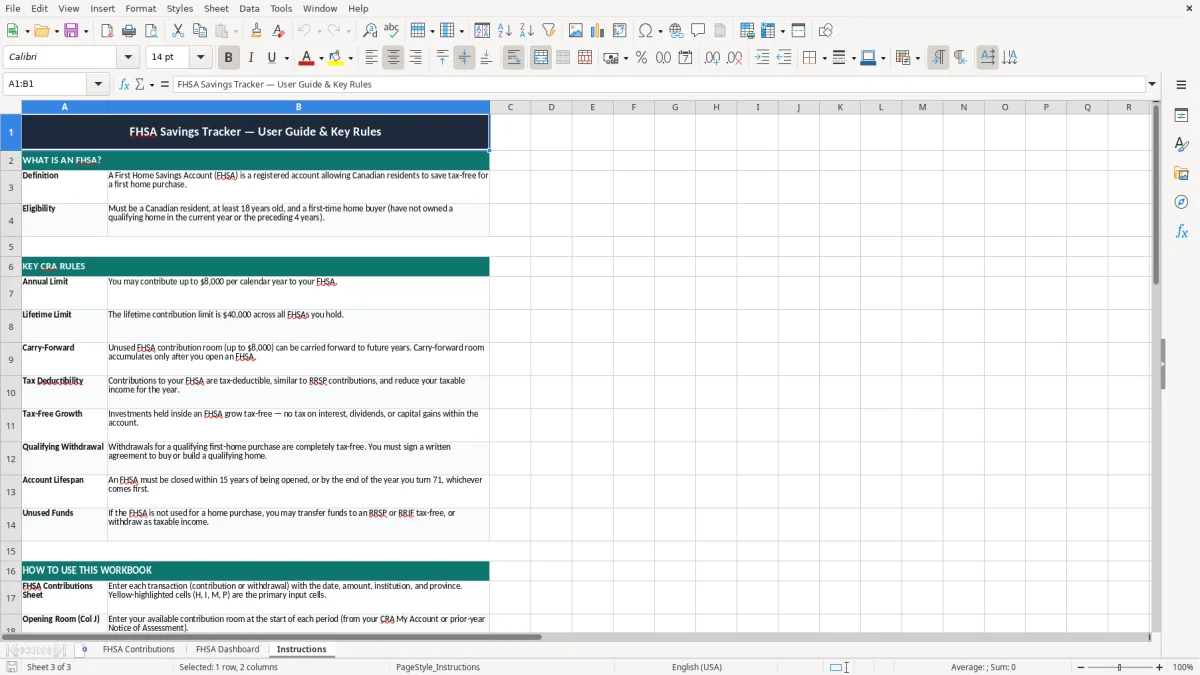Clear direct formatting
The width and height of the screenshot is (1200, 675).
(x=279, y=31)
